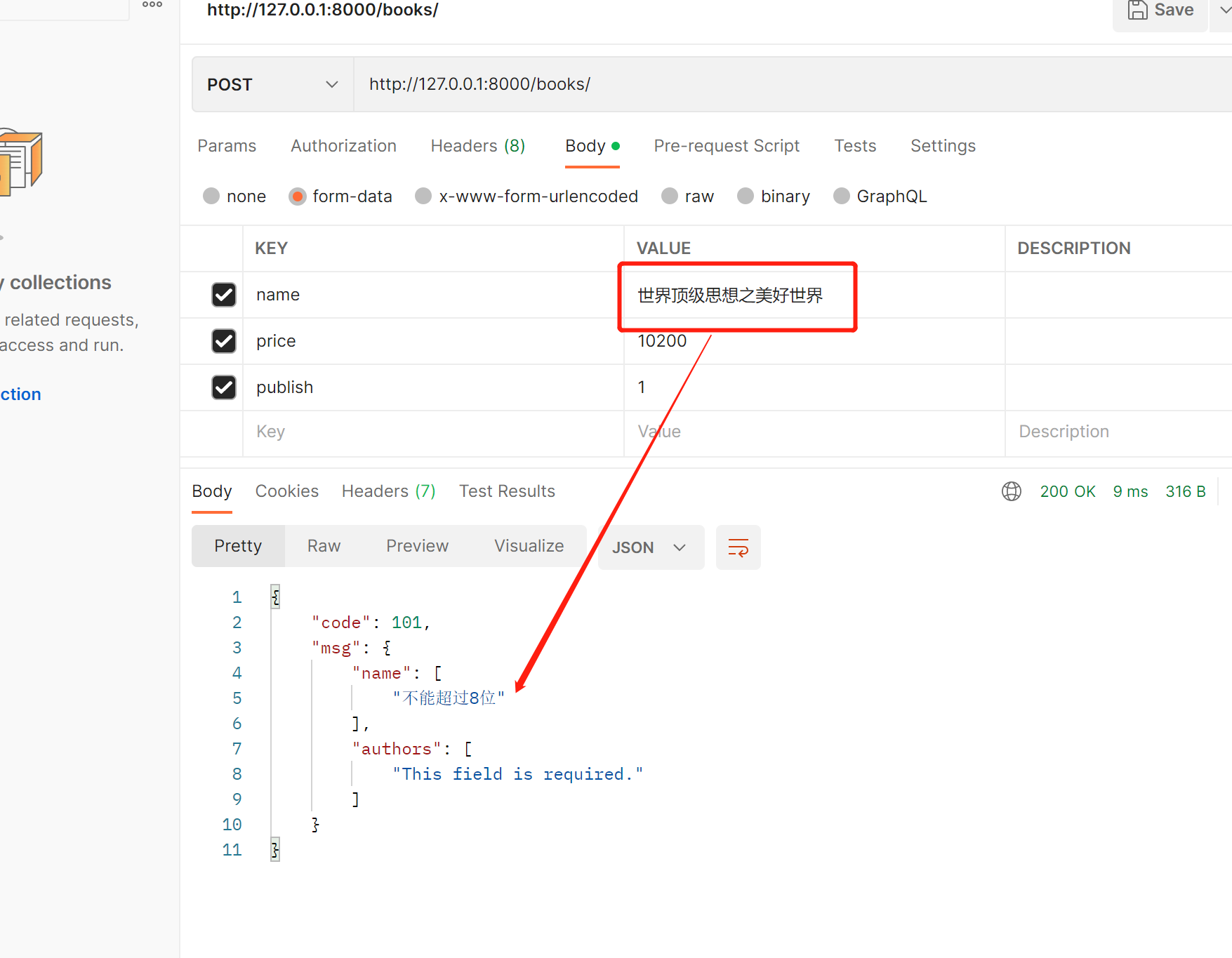Image resolution: width=1232 pixels, height=958 pixels.
Task: Click the collections illustration icon in sidebar
Action: pyautogui.click(x=21, y=161)
